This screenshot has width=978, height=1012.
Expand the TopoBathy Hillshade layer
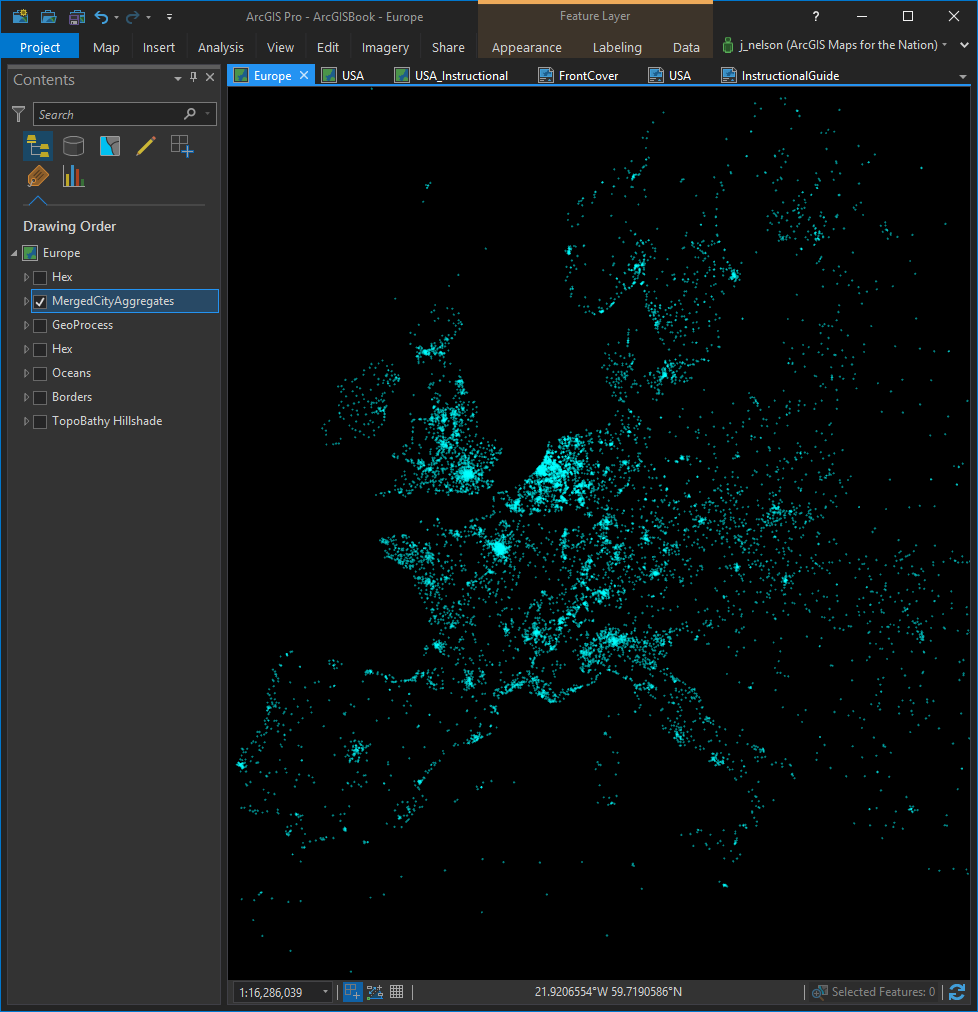click(x=26, y=421)
